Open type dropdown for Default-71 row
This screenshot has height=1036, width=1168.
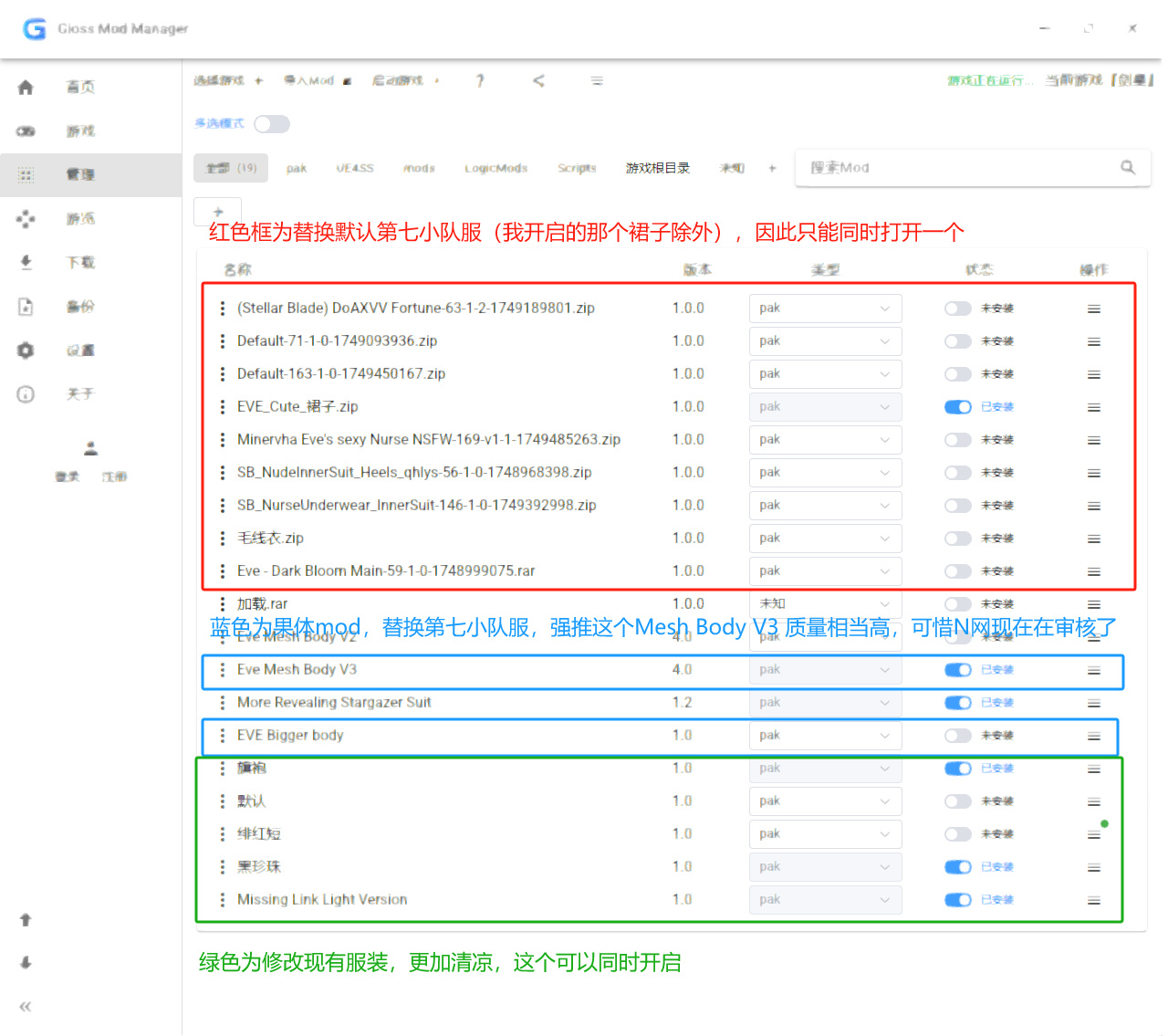tap(825, 341)
